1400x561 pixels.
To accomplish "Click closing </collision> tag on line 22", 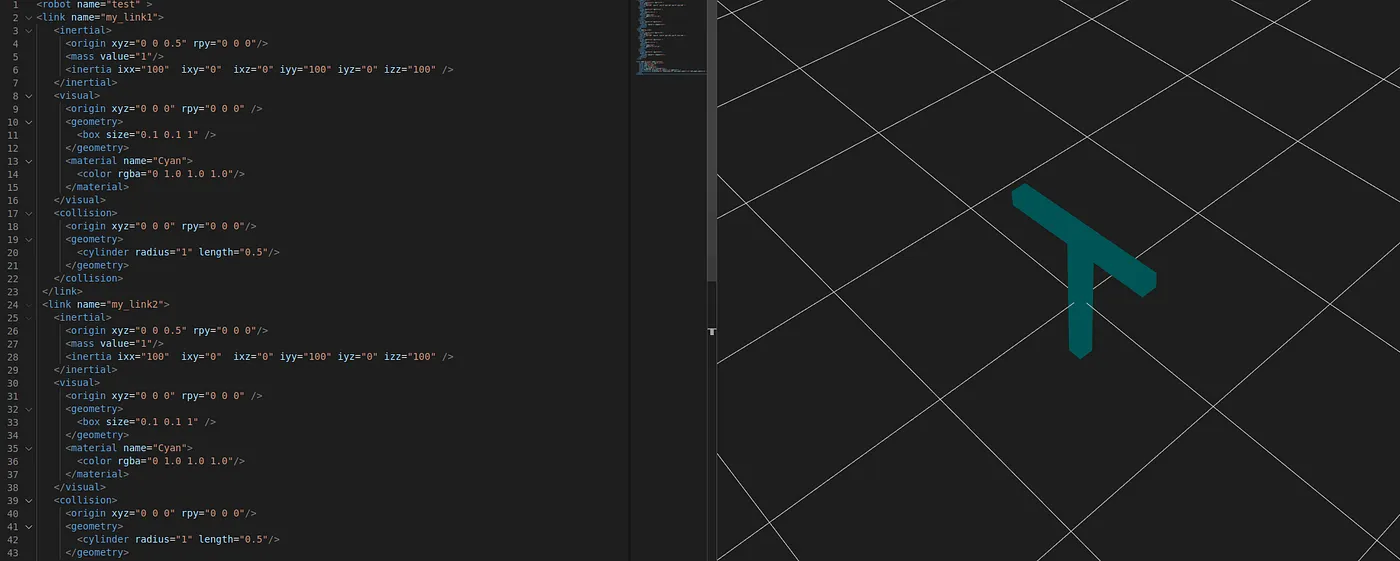I will (x=89, y=278).
